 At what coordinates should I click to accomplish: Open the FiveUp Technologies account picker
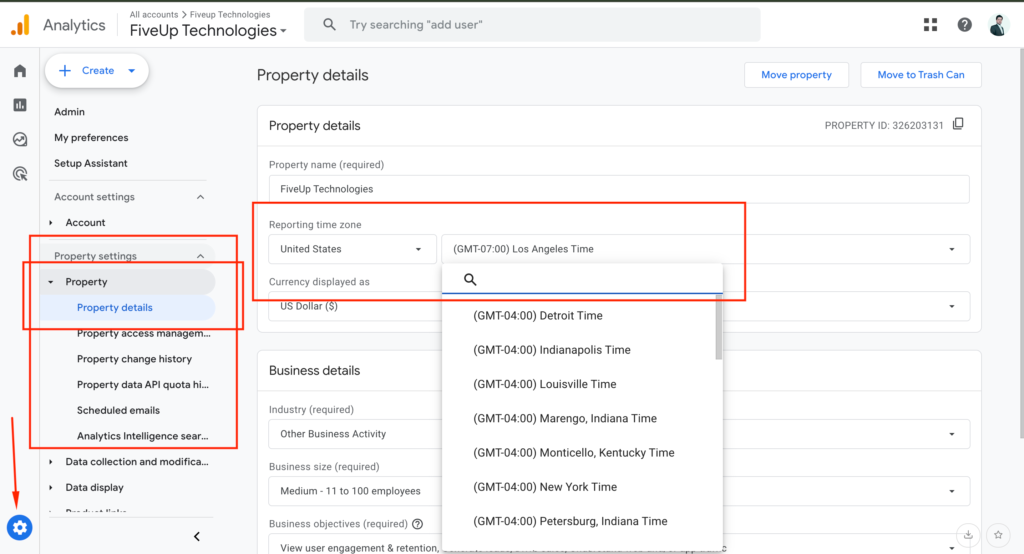[x=208, y=31]
